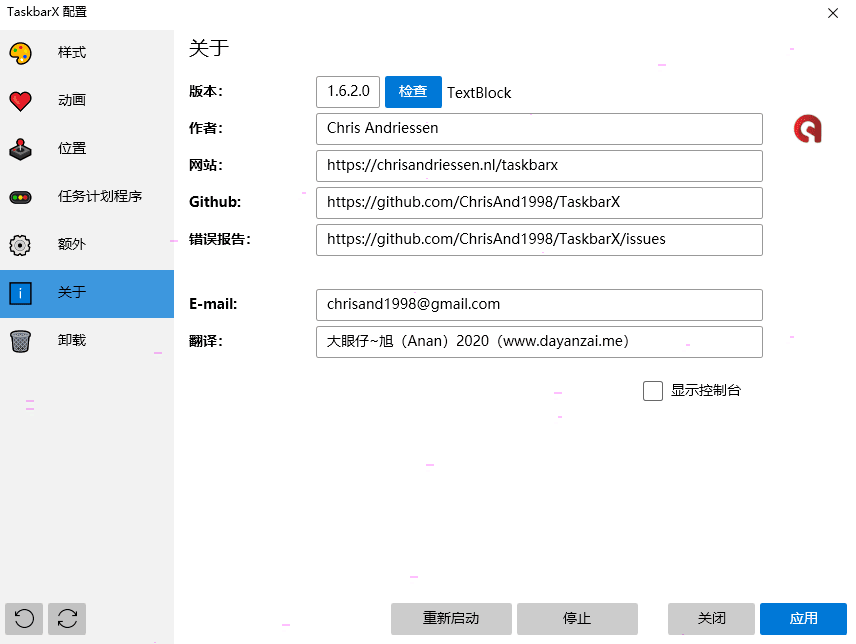Open the 样式 tab
Image resolution: width=856 pixels, height=644 pixels.
(x=87, y=53)
